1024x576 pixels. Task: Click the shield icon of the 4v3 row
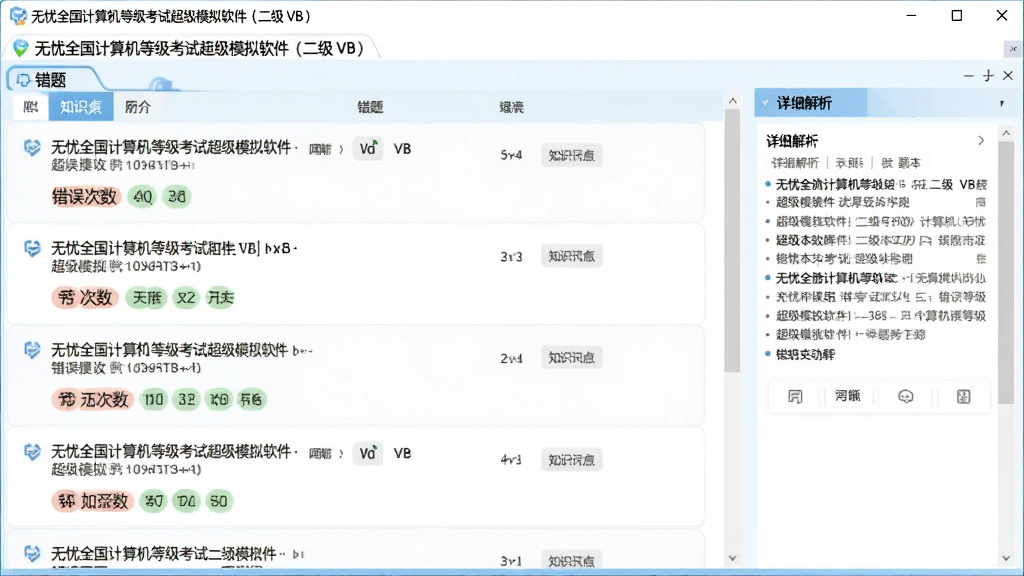pyautogui.click(x=32, y=452)
